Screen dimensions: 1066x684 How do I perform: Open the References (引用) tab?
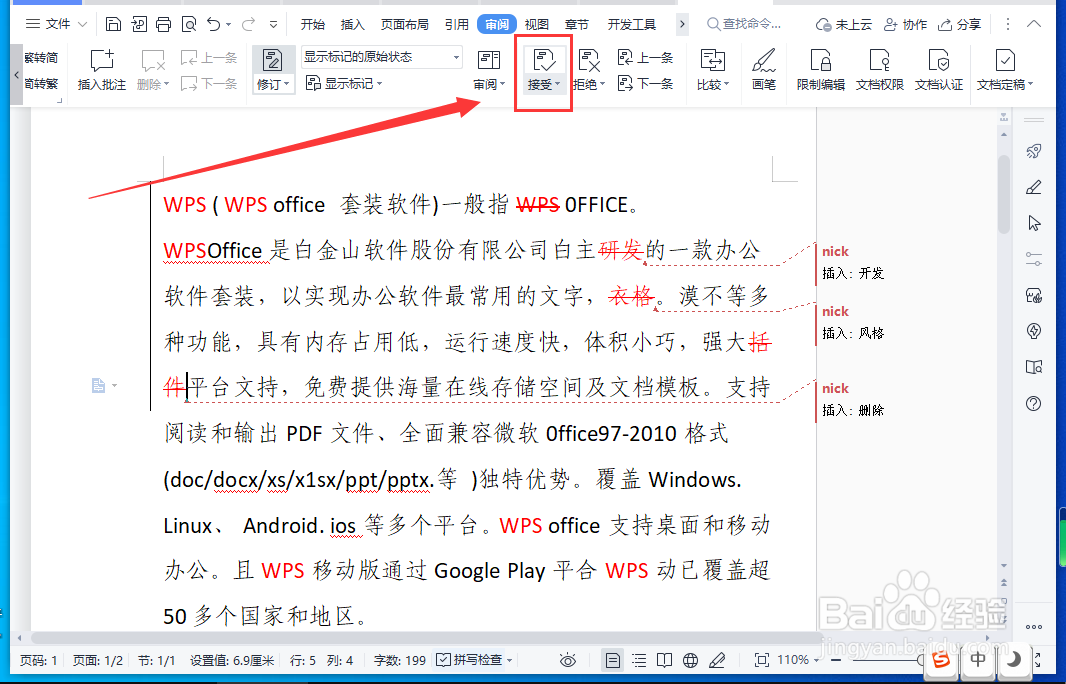[457, 24]
